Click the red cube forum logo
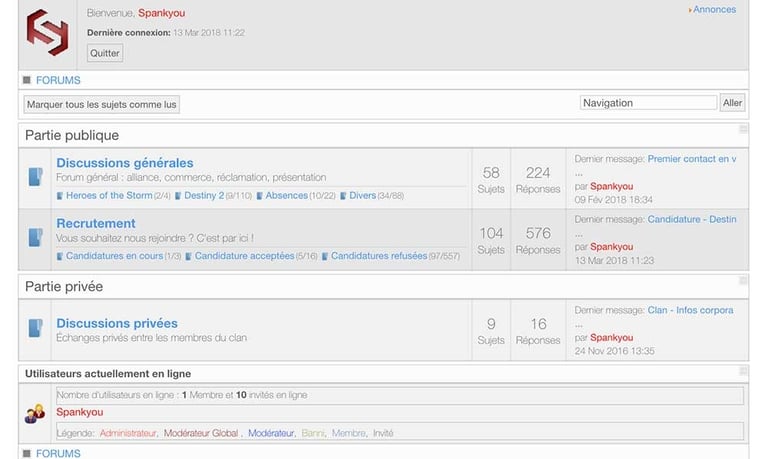Image resolution: width=768 pixels, height=459 pixels. [48, 32]
